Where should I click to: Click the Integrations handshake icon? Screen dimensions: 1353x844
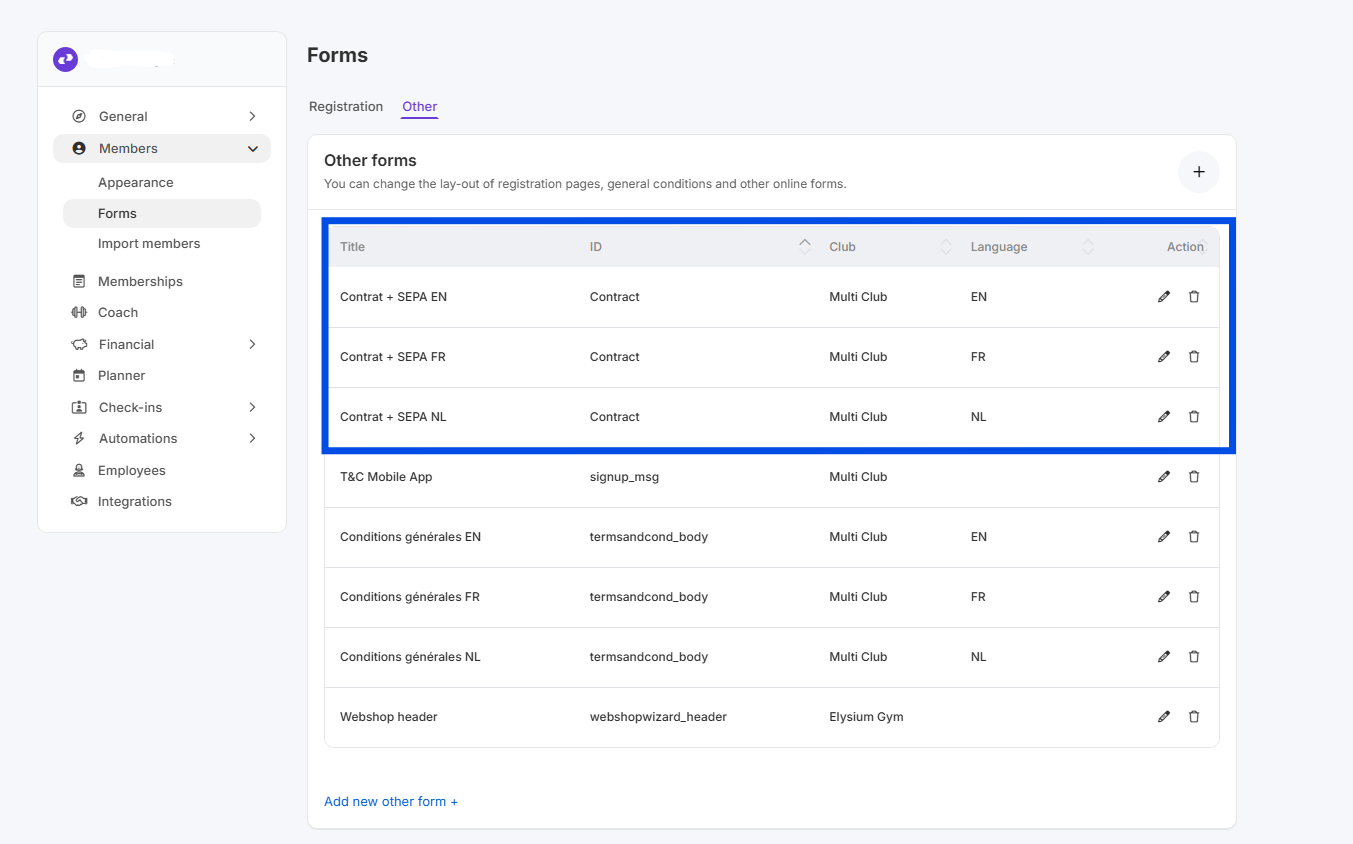point(79,502)
